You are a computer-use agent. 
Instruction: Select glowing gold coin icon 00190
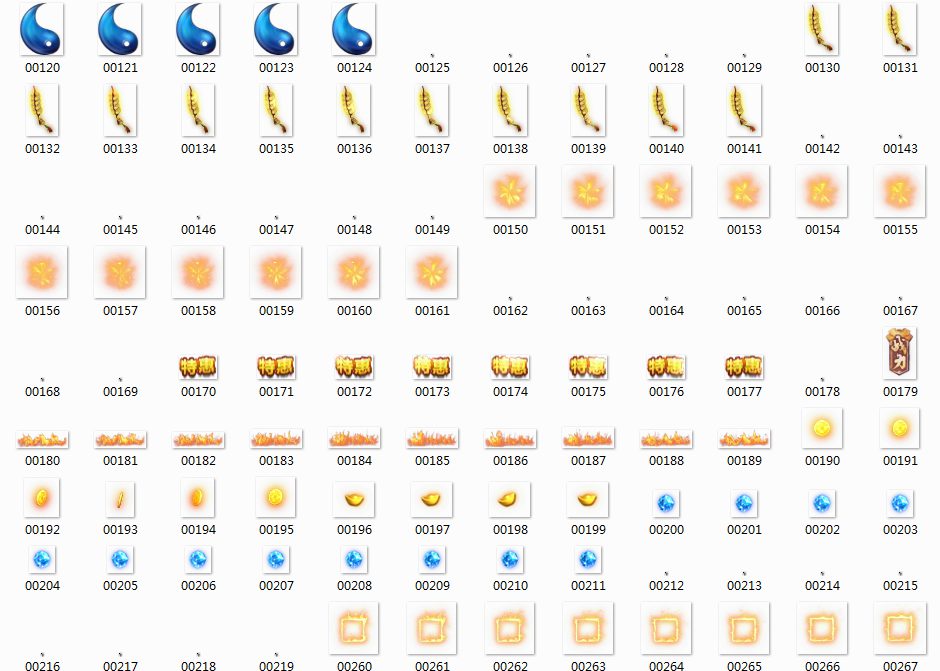[822, 428]
